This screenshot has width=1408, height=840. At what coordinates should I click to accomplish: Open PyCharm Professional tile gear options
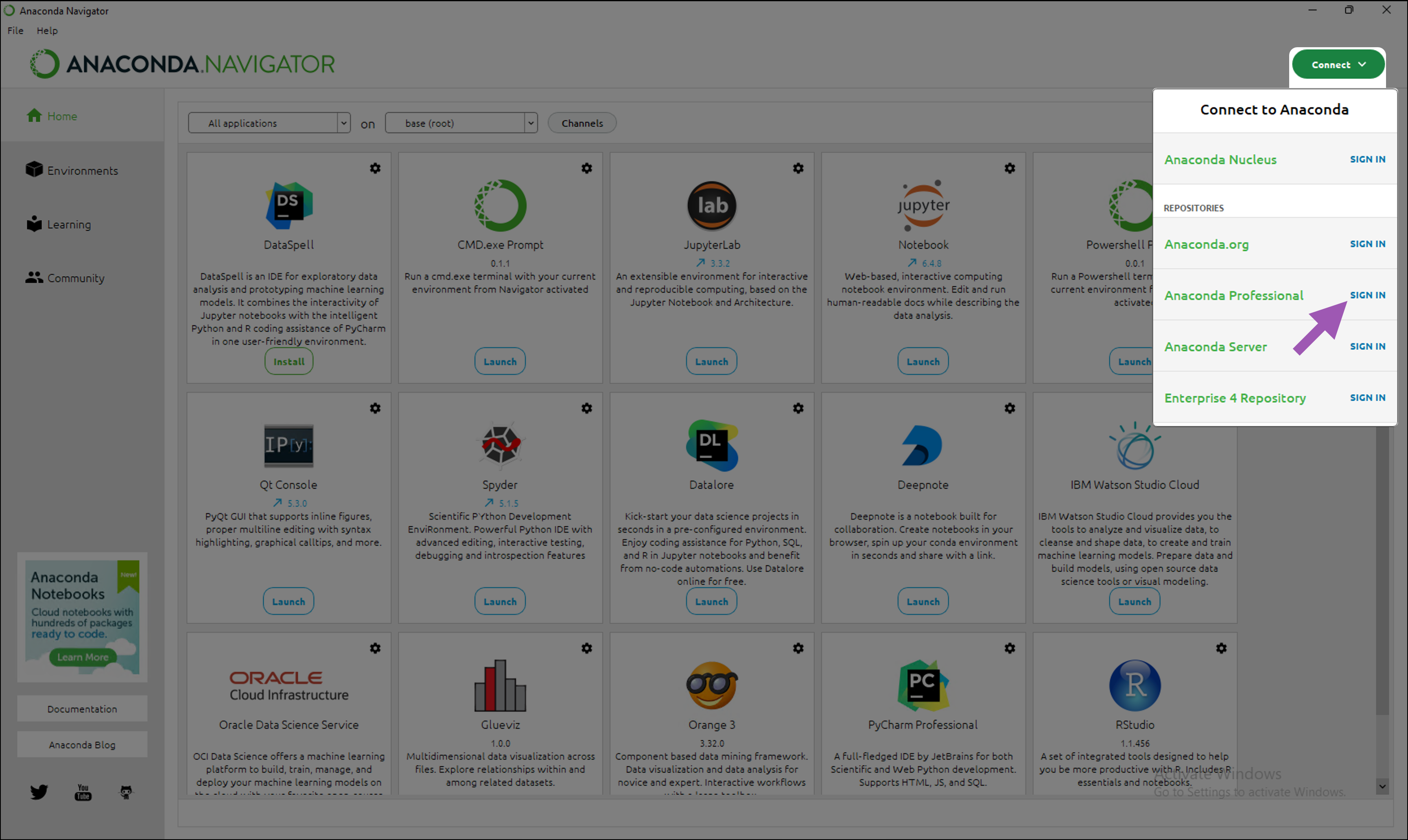point(1010,648)
